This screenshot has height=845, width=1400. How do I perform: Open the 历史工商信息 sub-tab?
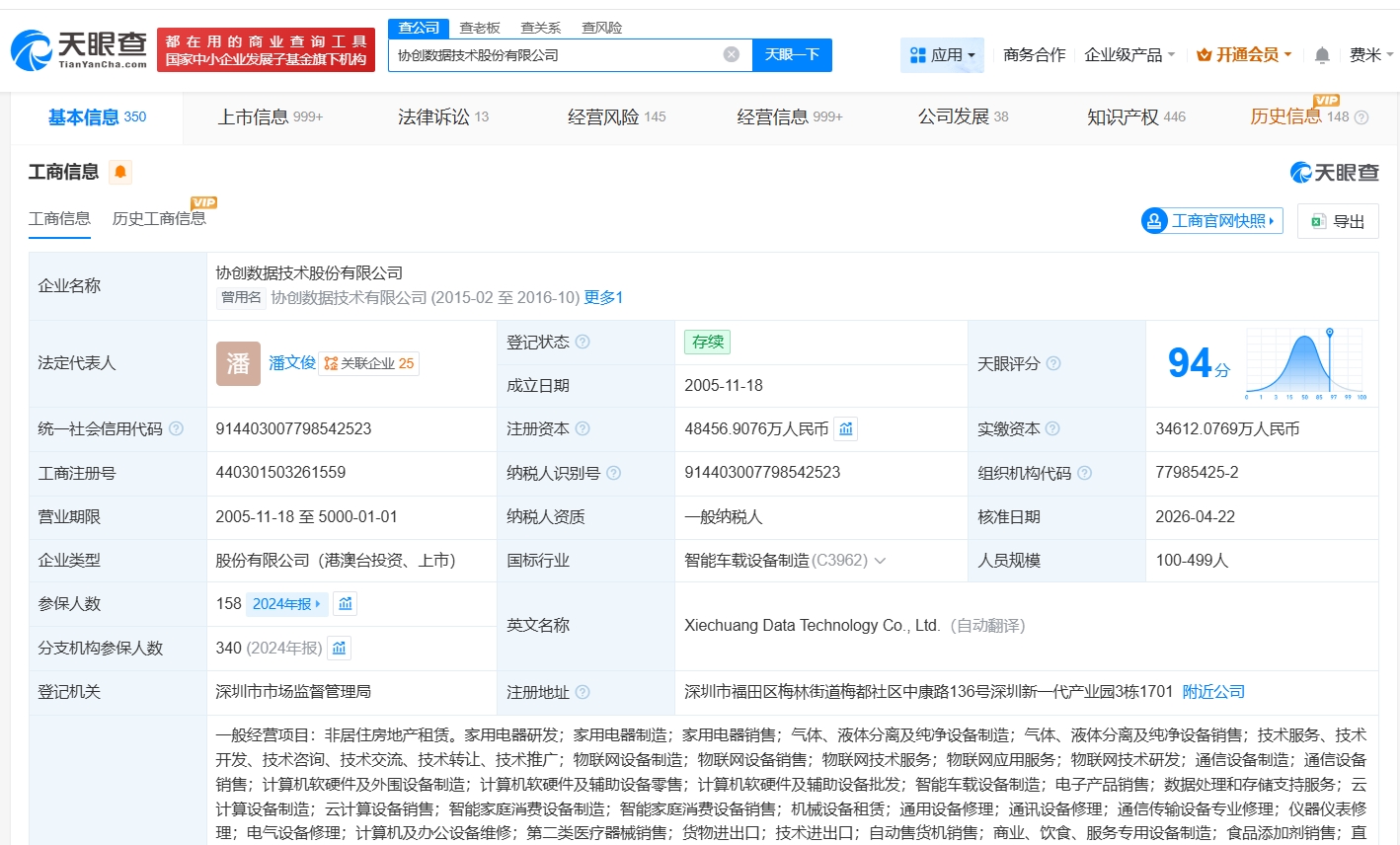click(159, 219)
